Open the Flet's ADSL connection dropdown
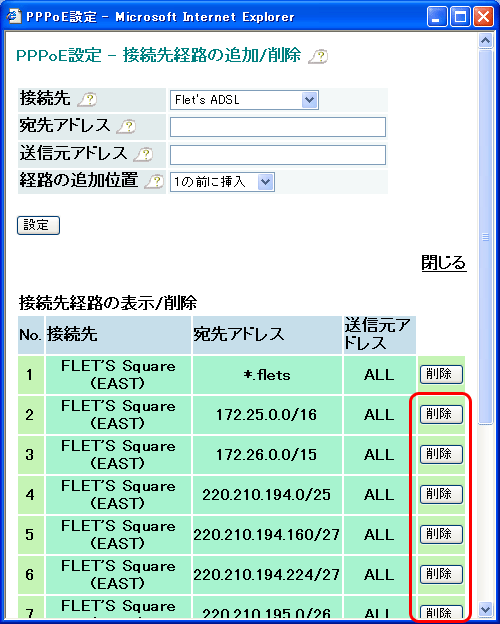Image resolution: width=500 pixels, height=624 pixels. pyautogui.click(x=244, y=100)
